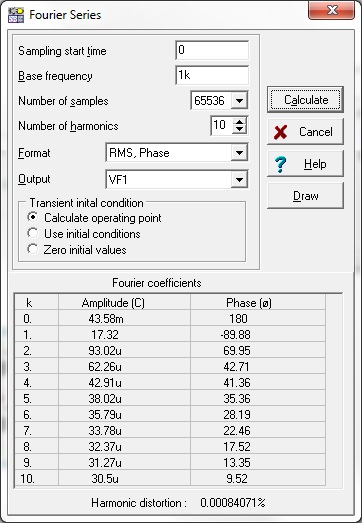Select Calculate operating point radio button
362x523 pixels.
point(33,217)
